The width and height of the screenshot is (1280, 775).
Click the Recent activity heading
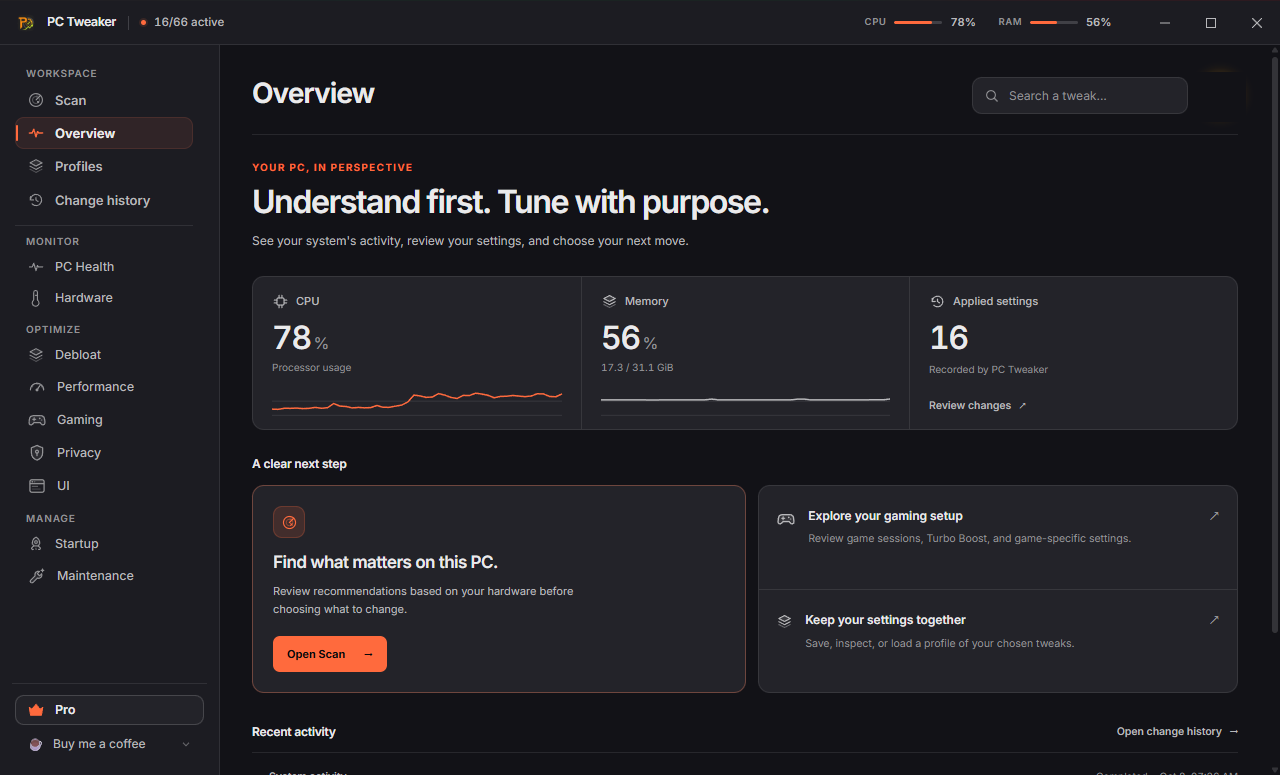coord(294,732)
